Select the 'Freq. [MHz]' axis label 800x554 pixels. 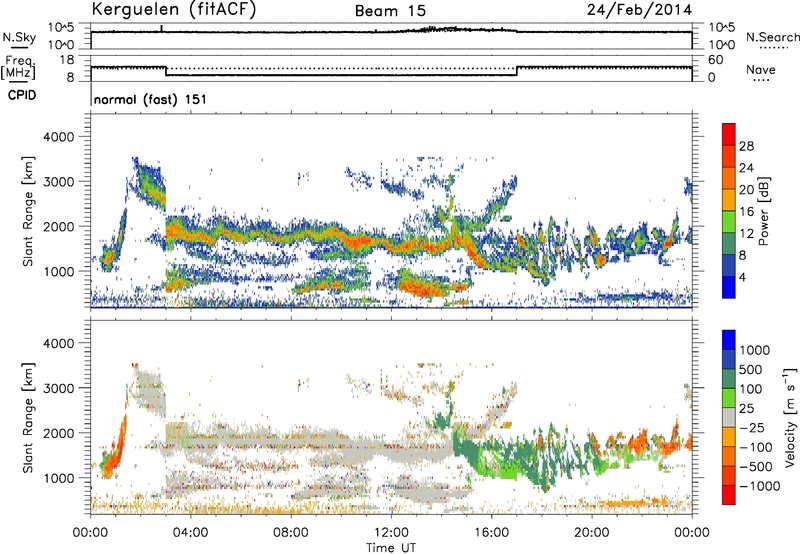click(x=18, y=68)
